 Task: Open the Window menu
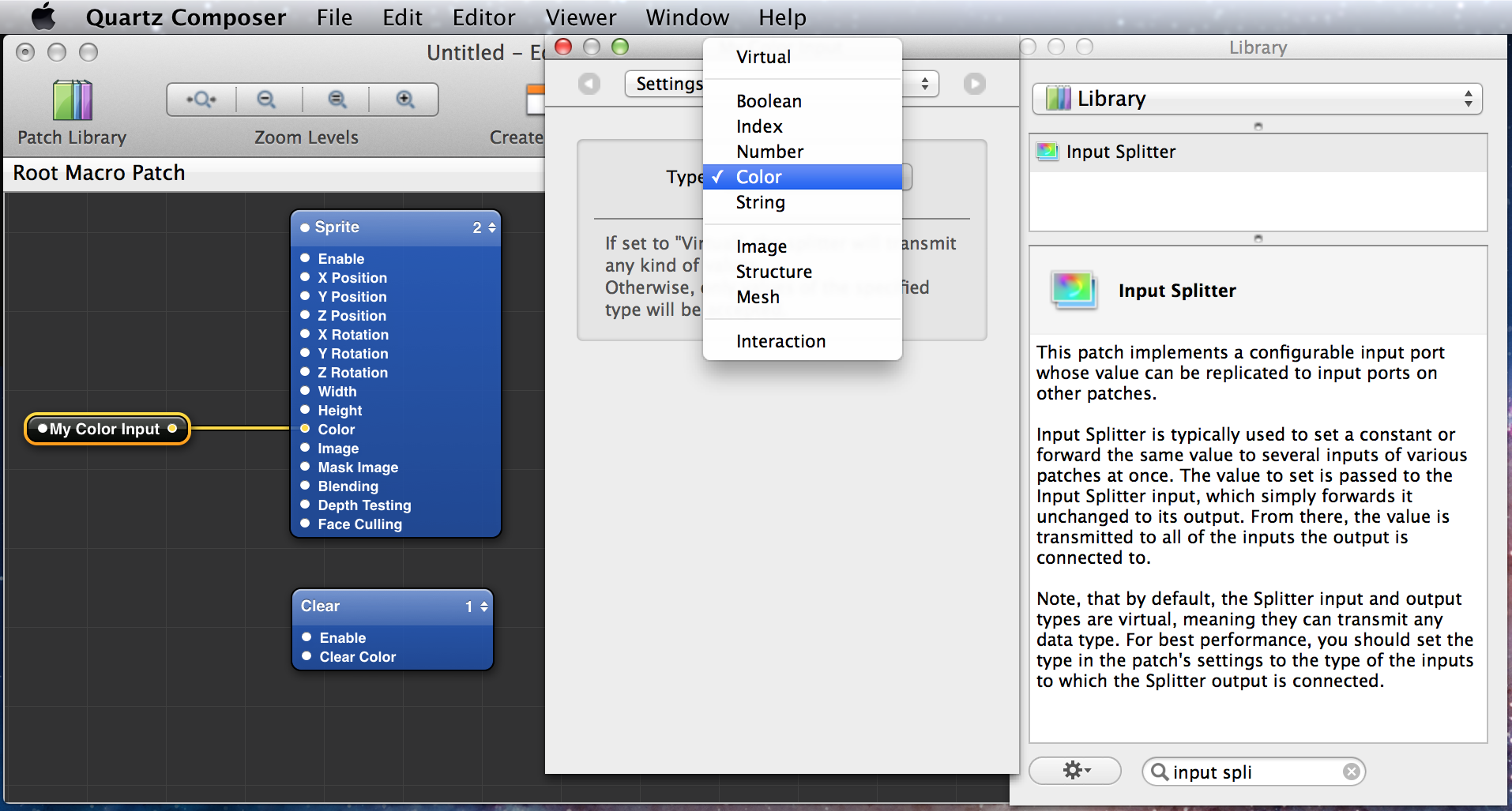(x=687, y=17)
